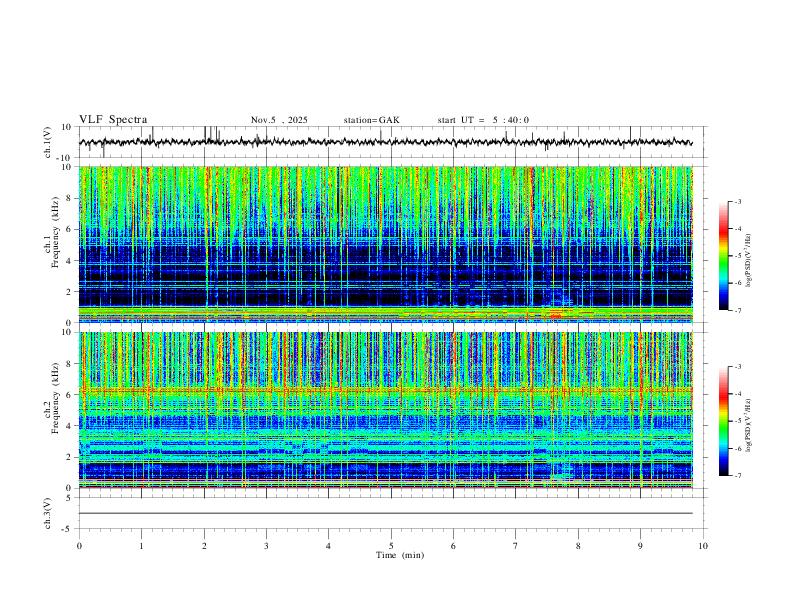Select the ch.1 "Frequency (kHz)" axis label
The image size is (792, 612).
(55, 232)
